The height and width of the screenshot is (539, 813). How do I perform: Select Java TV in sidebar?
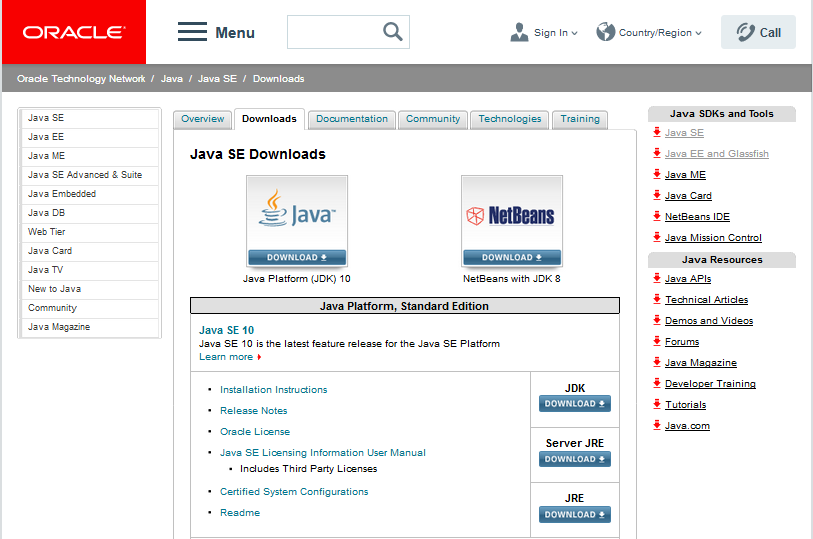[x=89, y=270]
